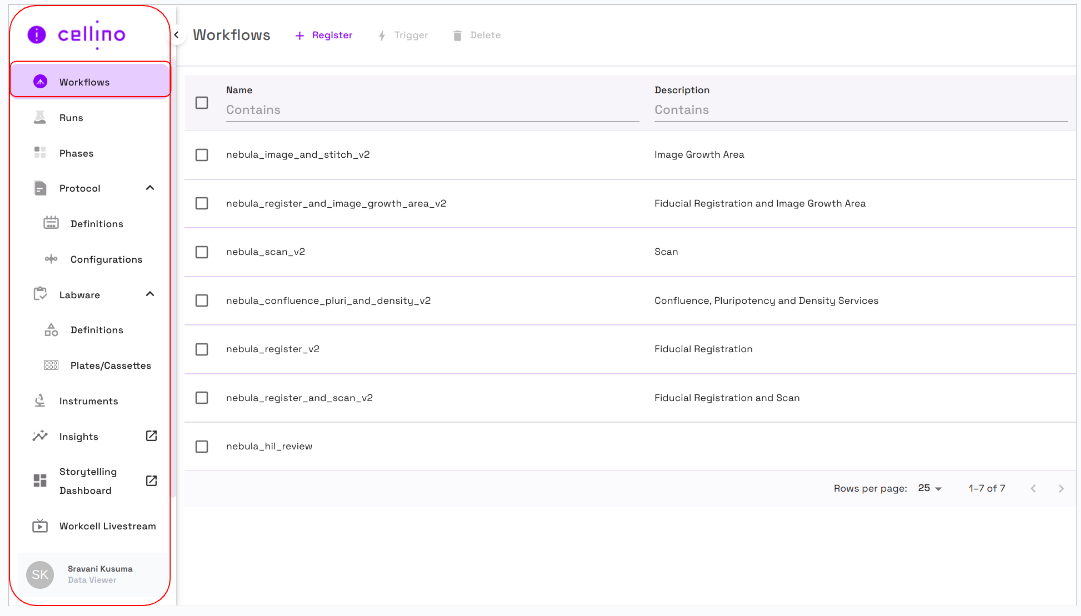This screenshot has width=1081, height=616.
Task: Click the Instruments microscope icon
Action: 40,401
